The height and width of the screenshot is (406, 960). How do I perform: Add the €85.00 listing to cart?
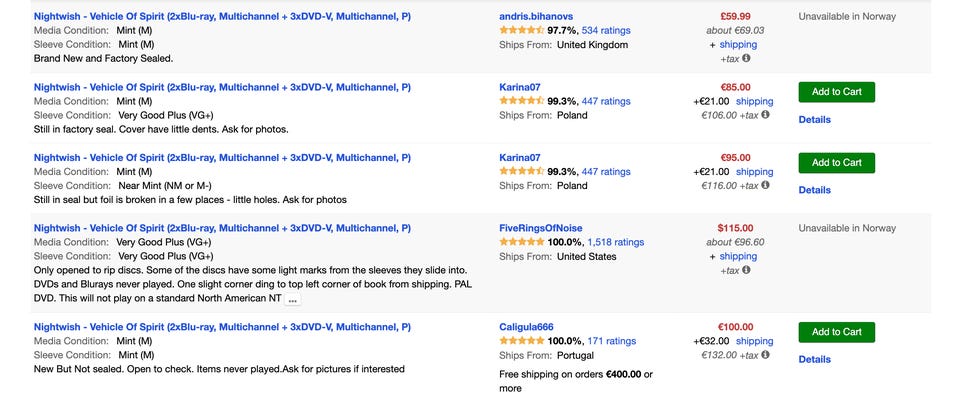[x=836, y=92]
